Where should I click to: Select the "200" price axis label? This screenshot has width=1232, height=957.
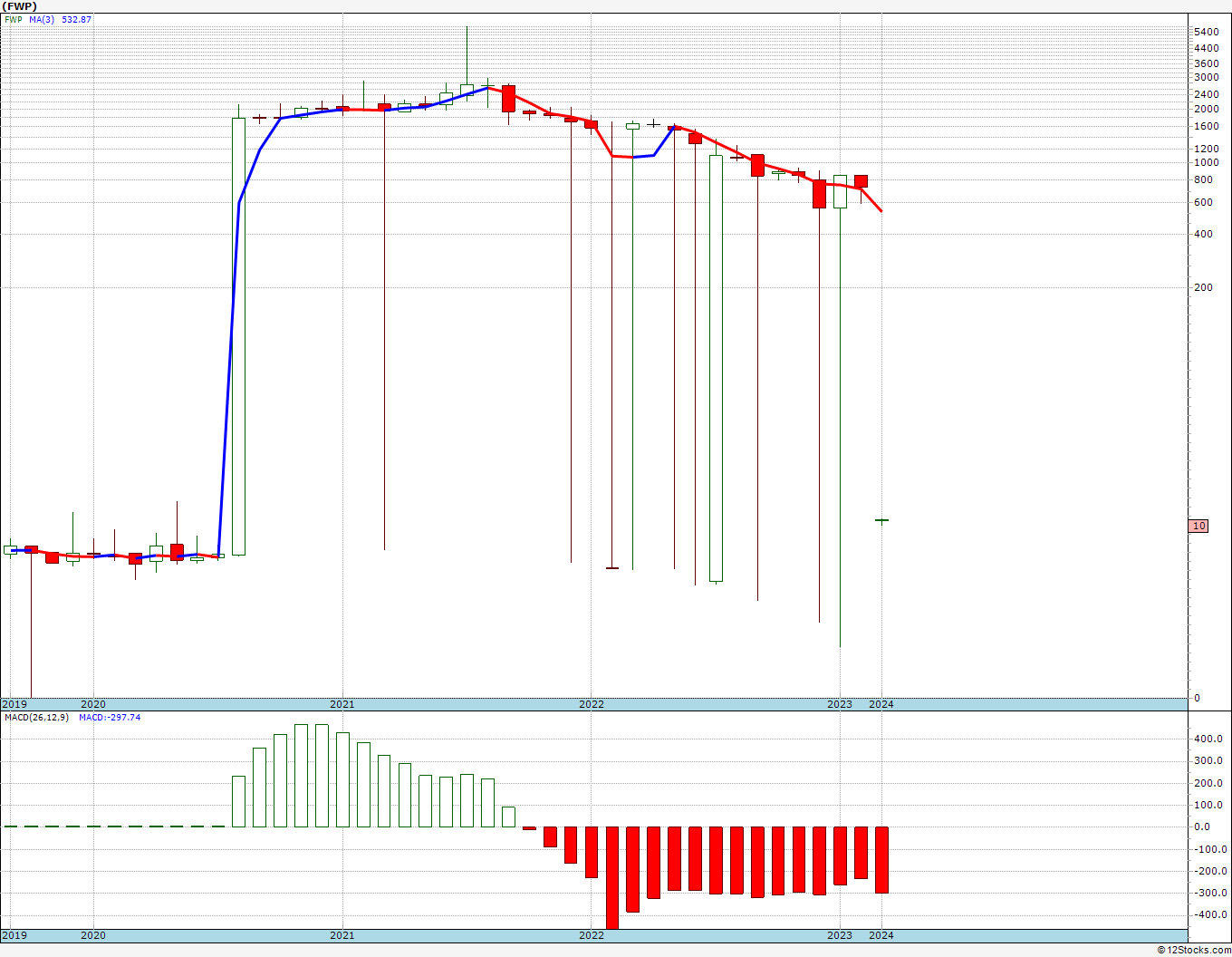click(1203, 287)
